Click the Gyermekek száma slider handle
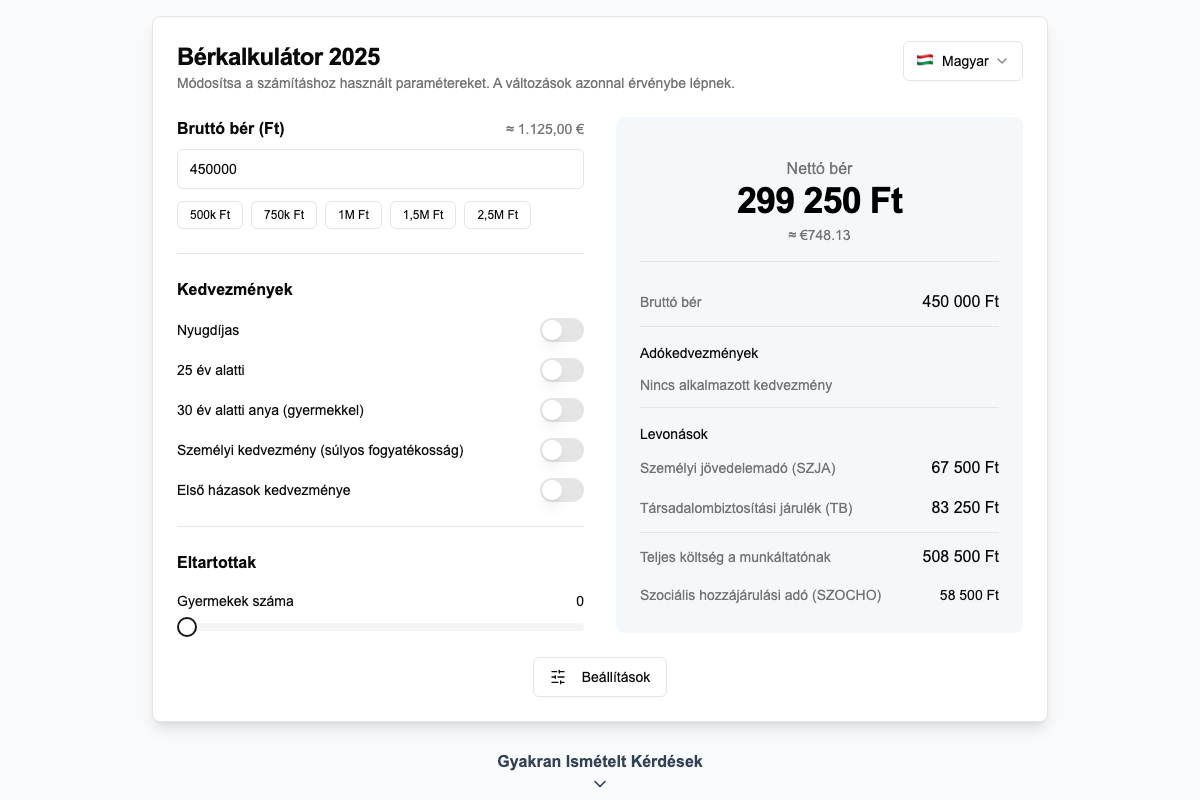1200x800 pixels. pyautogui.click(x=187, y=627)
